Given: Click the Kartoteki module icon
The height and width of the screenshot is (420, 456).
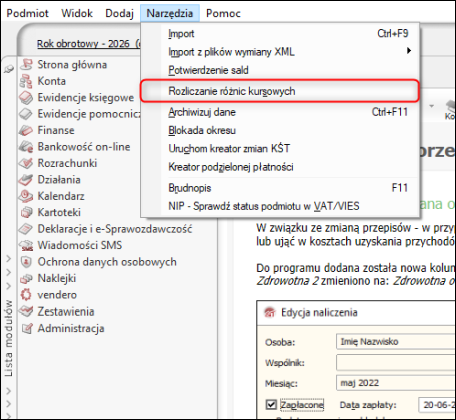Looking at the screenshot, I should [x=27, y=212].
